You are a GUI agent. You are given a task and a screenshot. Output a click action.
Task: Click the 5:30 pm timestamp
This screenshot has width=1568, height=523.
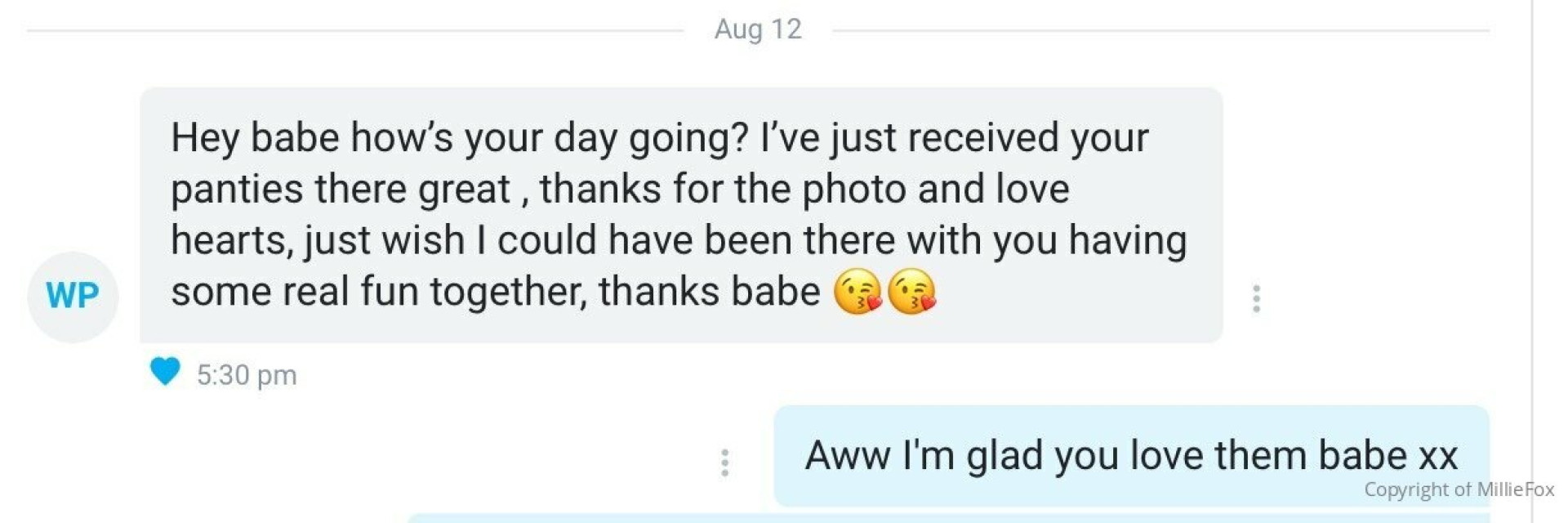point(247,375)
